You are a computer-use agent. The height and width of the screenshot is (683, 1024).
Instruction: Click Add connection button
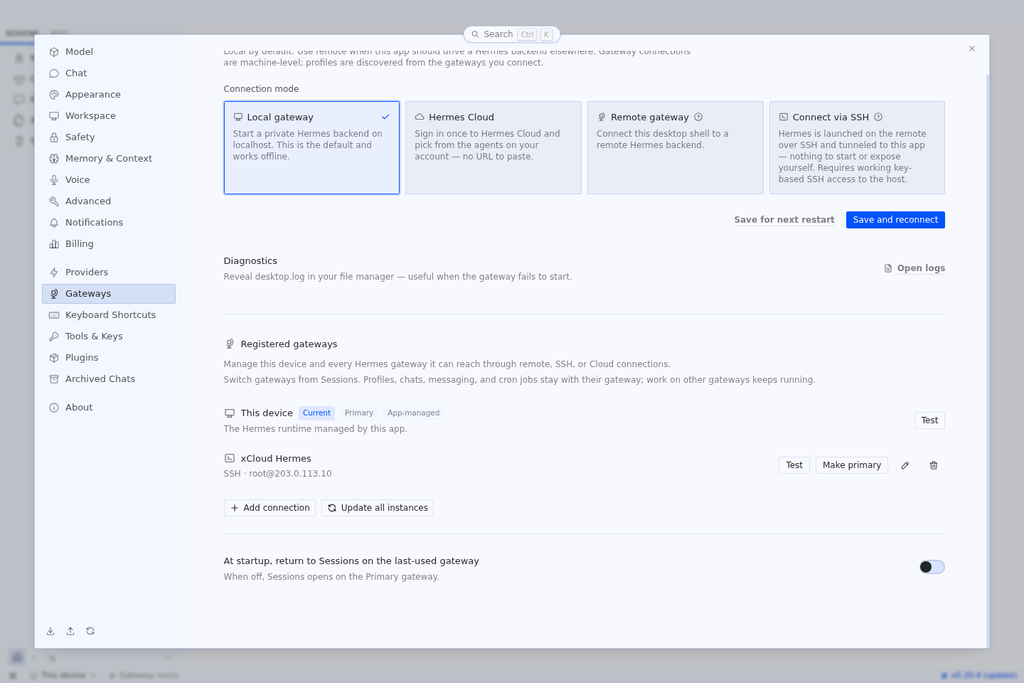[270, 508]
